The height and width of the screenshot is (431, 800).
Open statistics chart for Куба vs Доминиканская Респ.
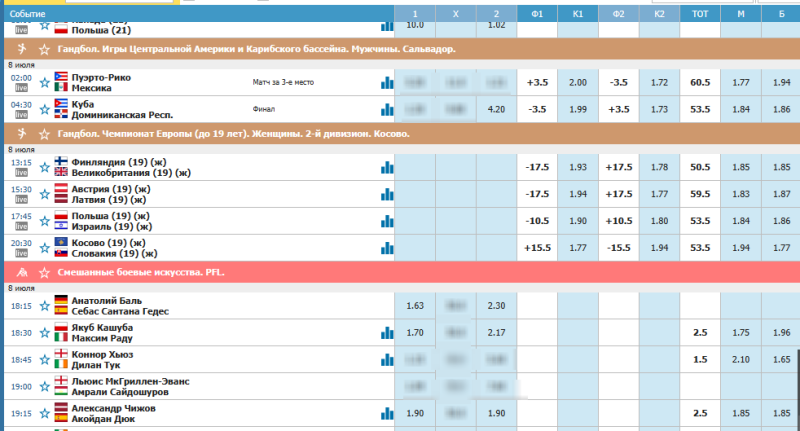pos(385,110)
